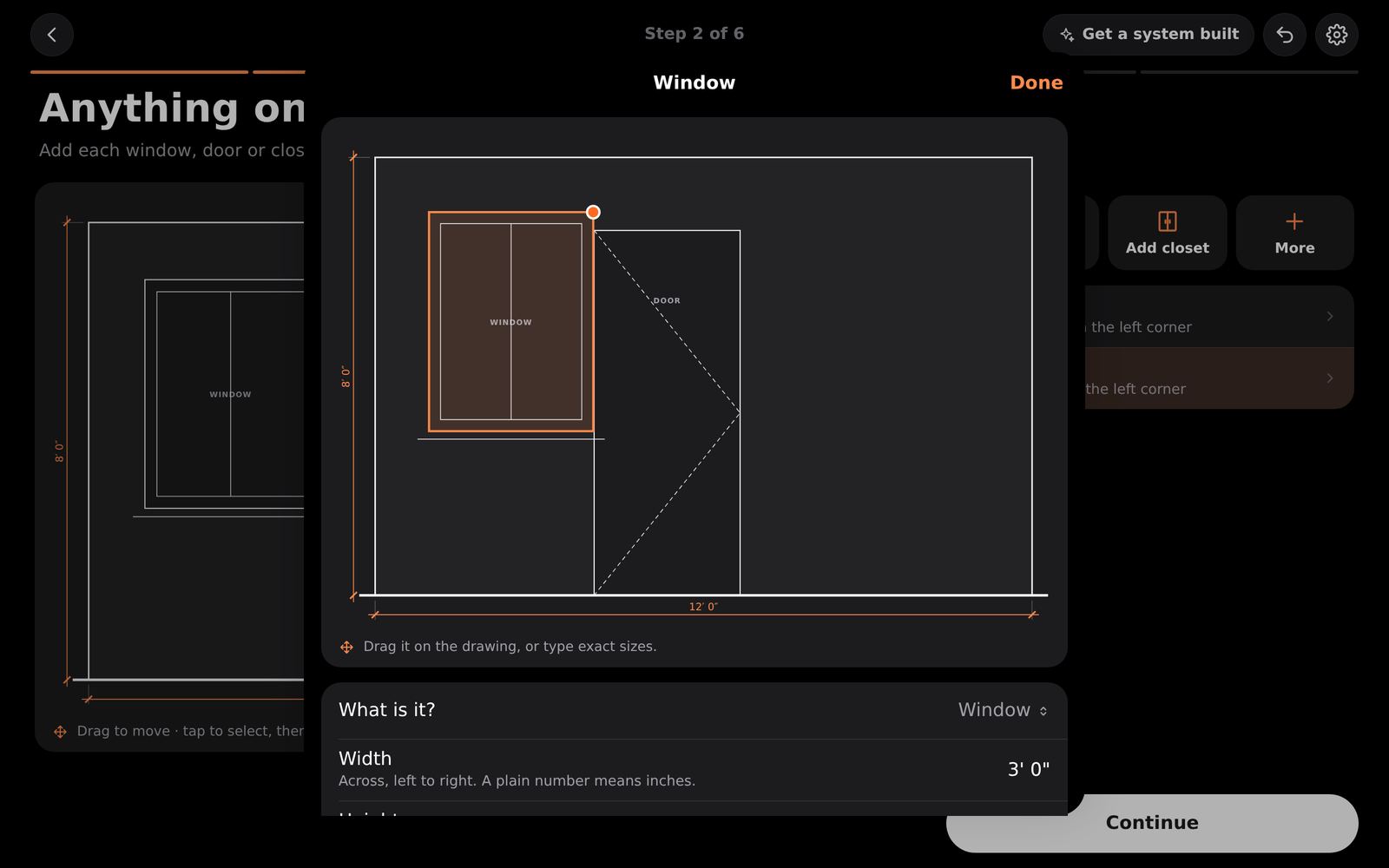Screen dimensions: 1389x868
Task: Select the WINDOW shape in the background drawing
Action: click(x=224, y=394)
